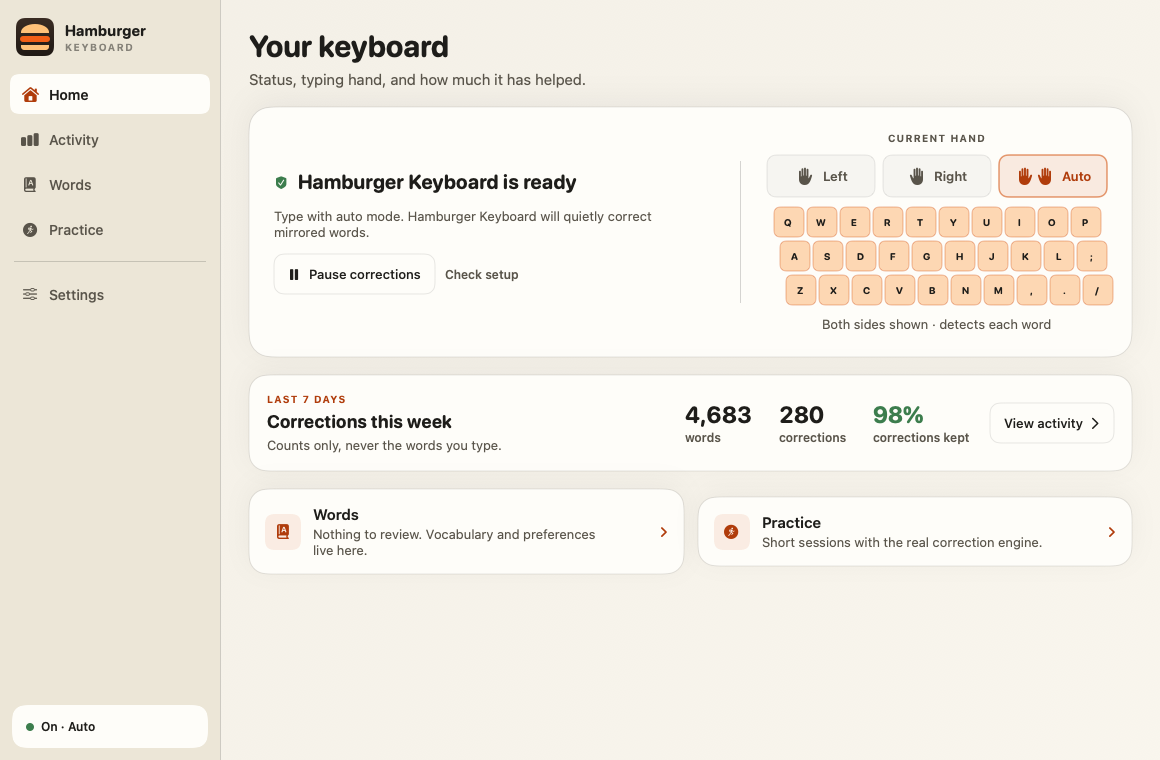This screenshot has width=1160, height=760.
Task: Select Right hand mode
Action: click(x=937, y=176)
